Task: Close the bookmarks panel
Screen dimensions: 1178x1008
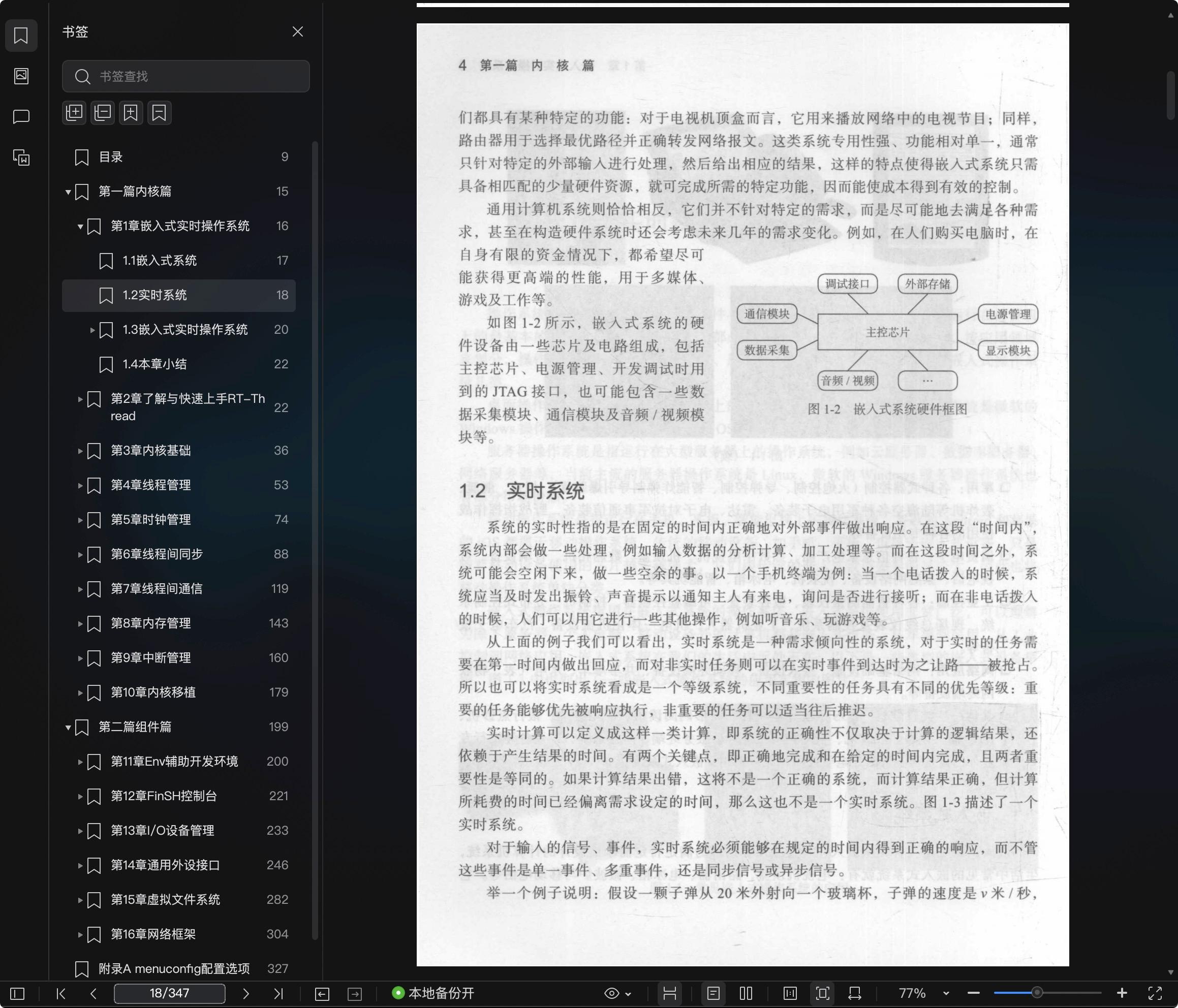Action: 297,32
